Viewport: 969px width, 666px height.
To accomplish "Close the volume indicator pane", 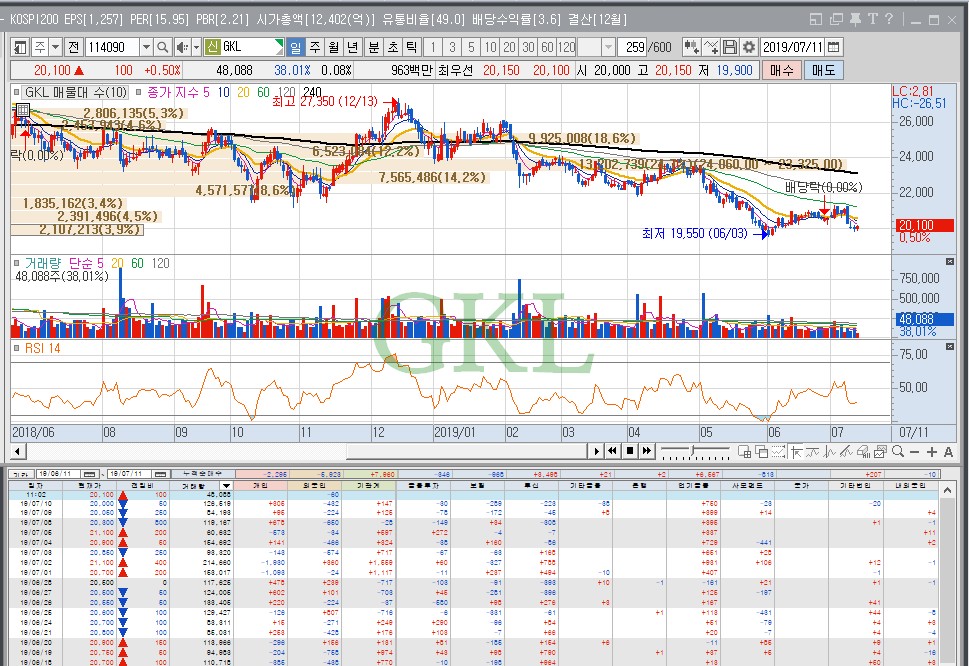I will coord(950,262).
